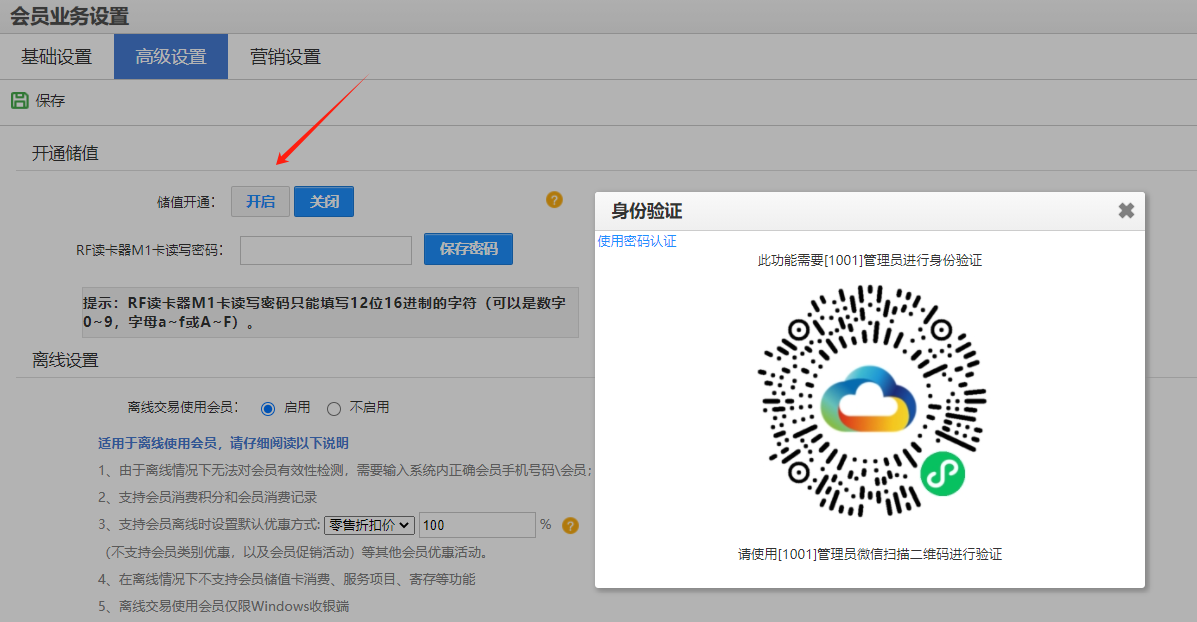Viewport: 1197px width, 622px height.
Task: Select the 高级设置 tab
Action: pos(171,56)
